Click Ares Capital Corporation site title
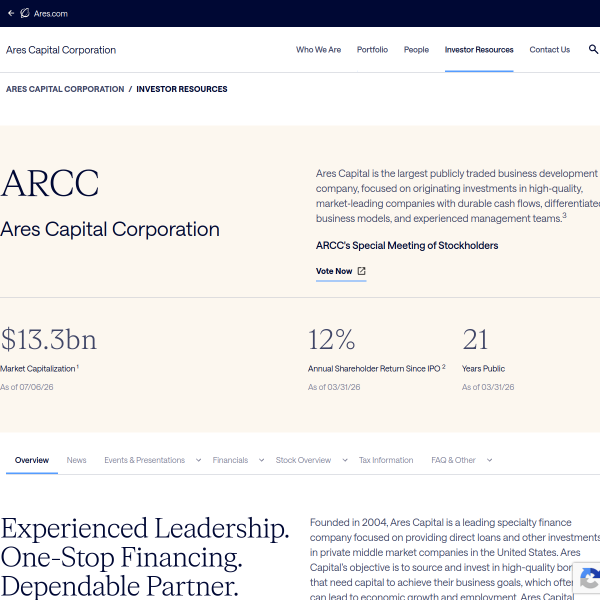This screenshot has height=600, width=600. click(61, 50)
